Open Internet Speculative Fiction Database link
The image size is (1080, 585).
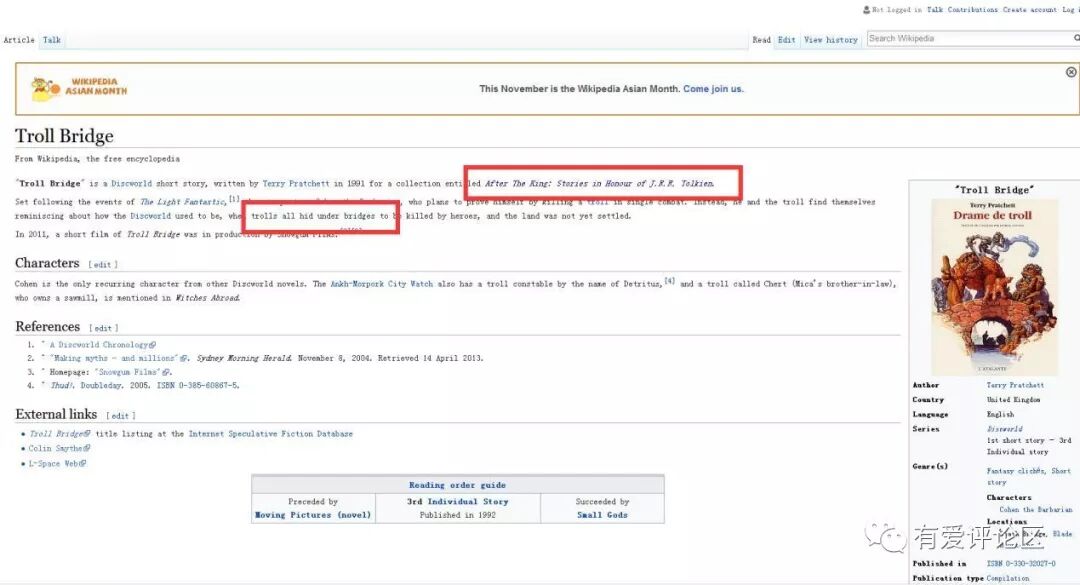pos(271,434)
